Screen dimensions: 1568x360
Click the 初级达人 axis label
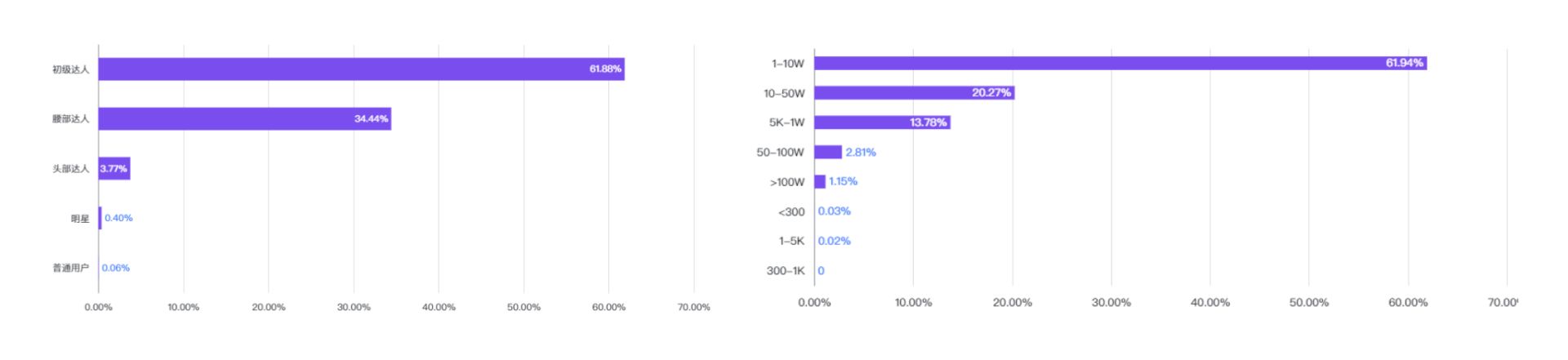(71, 70)
